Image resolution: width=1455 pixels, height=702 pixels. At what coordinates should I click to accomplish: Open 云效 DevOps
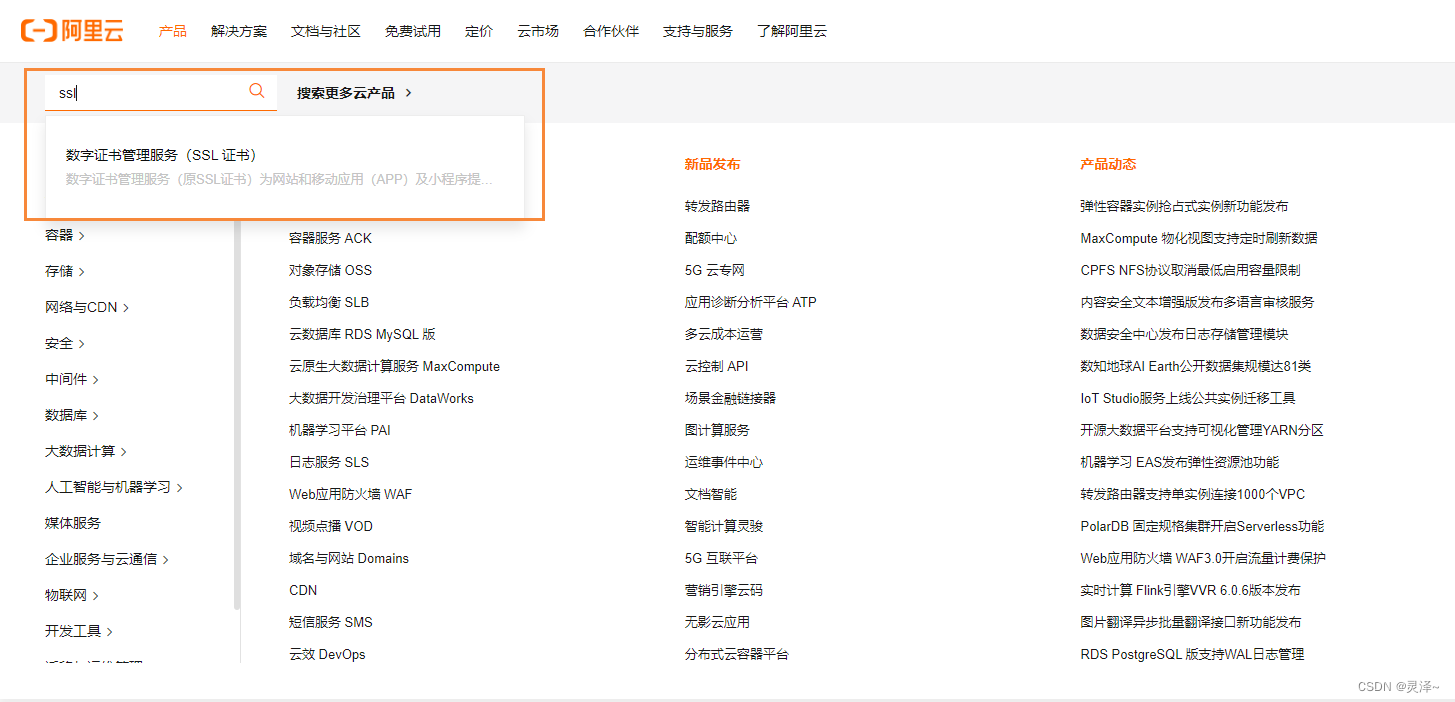(x=327, y=654)
